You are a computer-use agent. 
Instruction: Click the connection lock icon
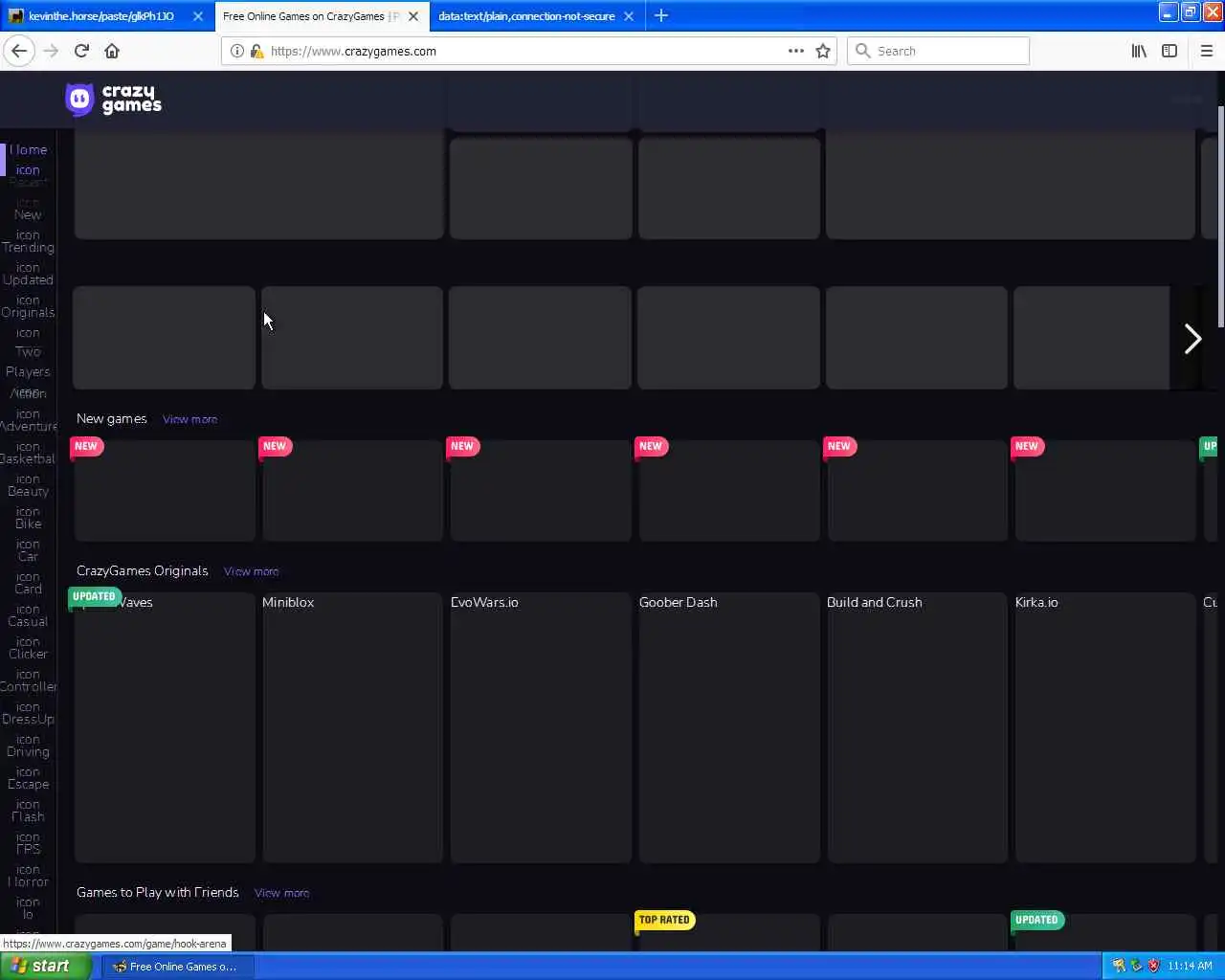coord(256,51)
